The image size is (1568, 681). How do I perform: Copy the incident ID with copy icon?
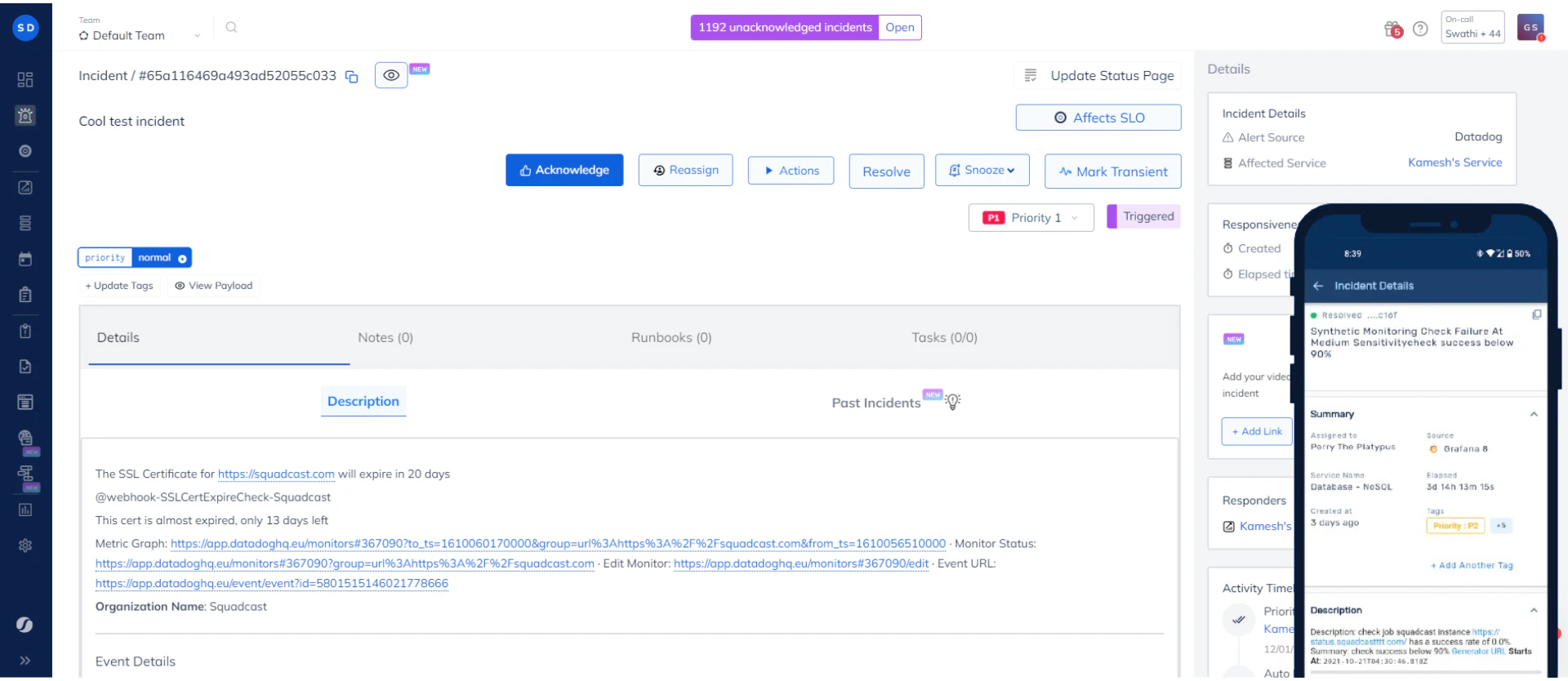tap(352, 77)
